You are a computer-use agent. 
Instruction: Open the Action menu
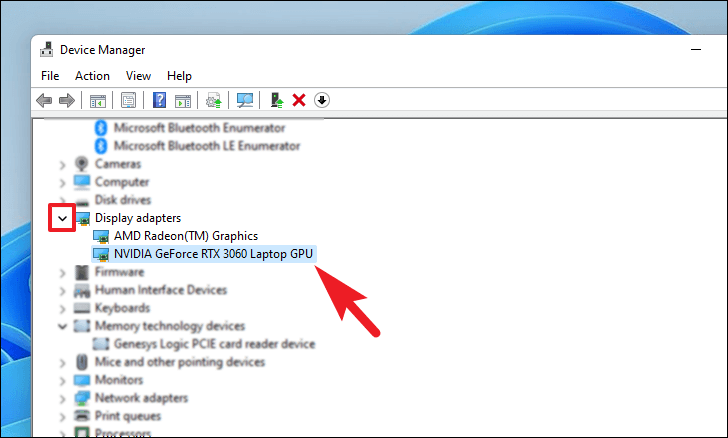click(92, 75)
